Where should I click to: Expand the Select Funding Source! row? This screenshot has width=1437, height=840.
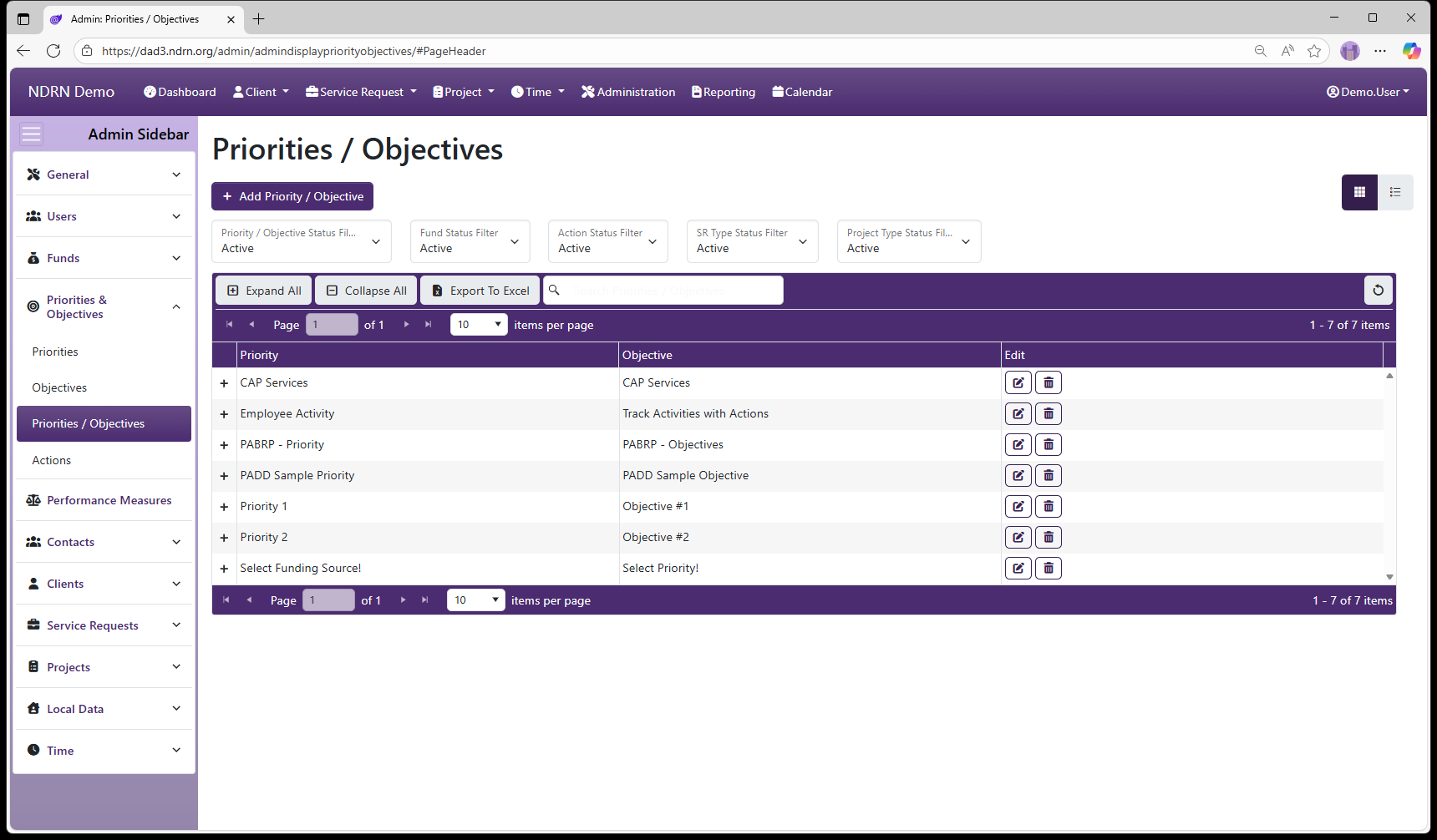[224, 569]
